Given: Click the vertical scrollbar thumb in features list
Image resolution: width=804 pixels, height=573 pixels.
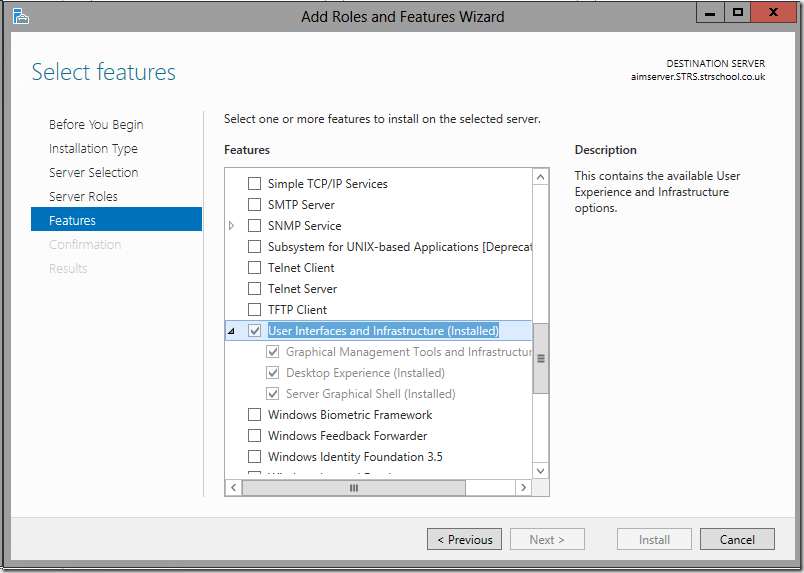Looking at the screenshot, I should 540,359.
